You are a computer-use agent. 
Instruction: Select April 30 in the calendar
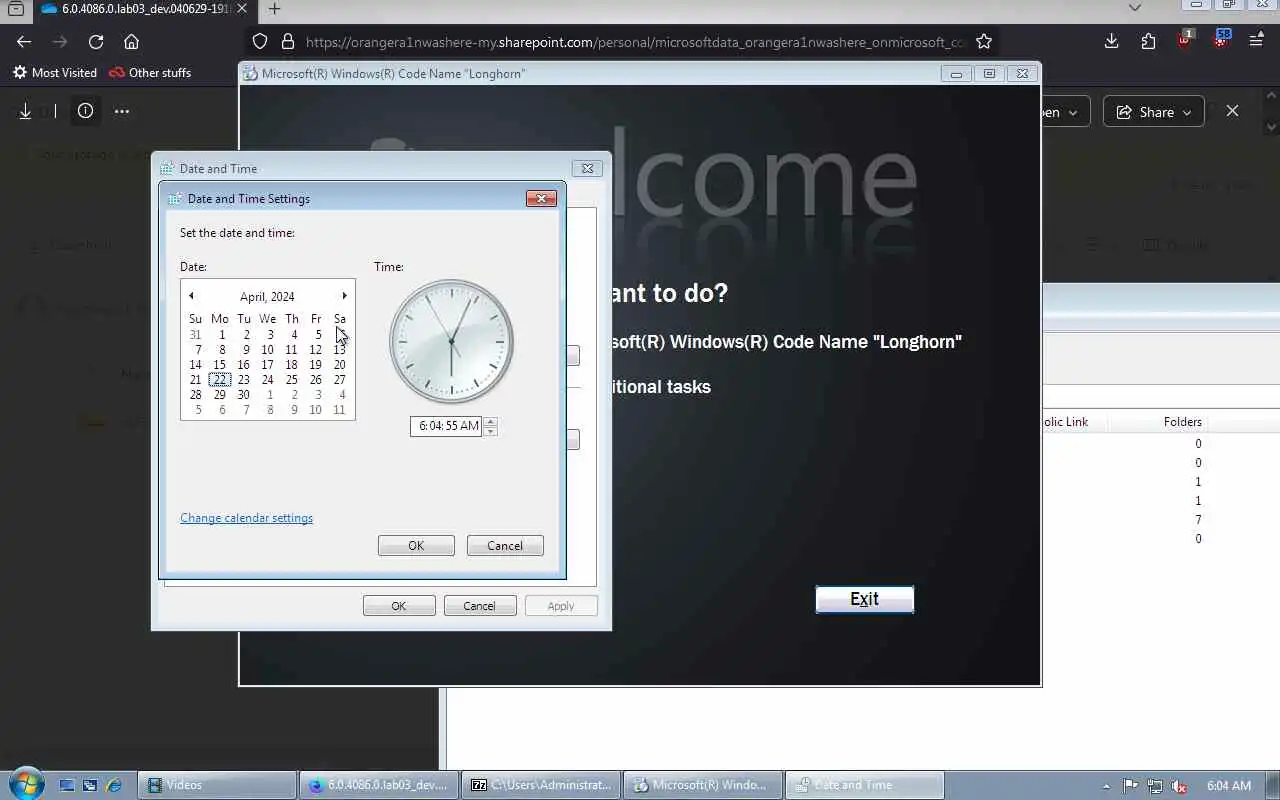click(x=243, y=395)
